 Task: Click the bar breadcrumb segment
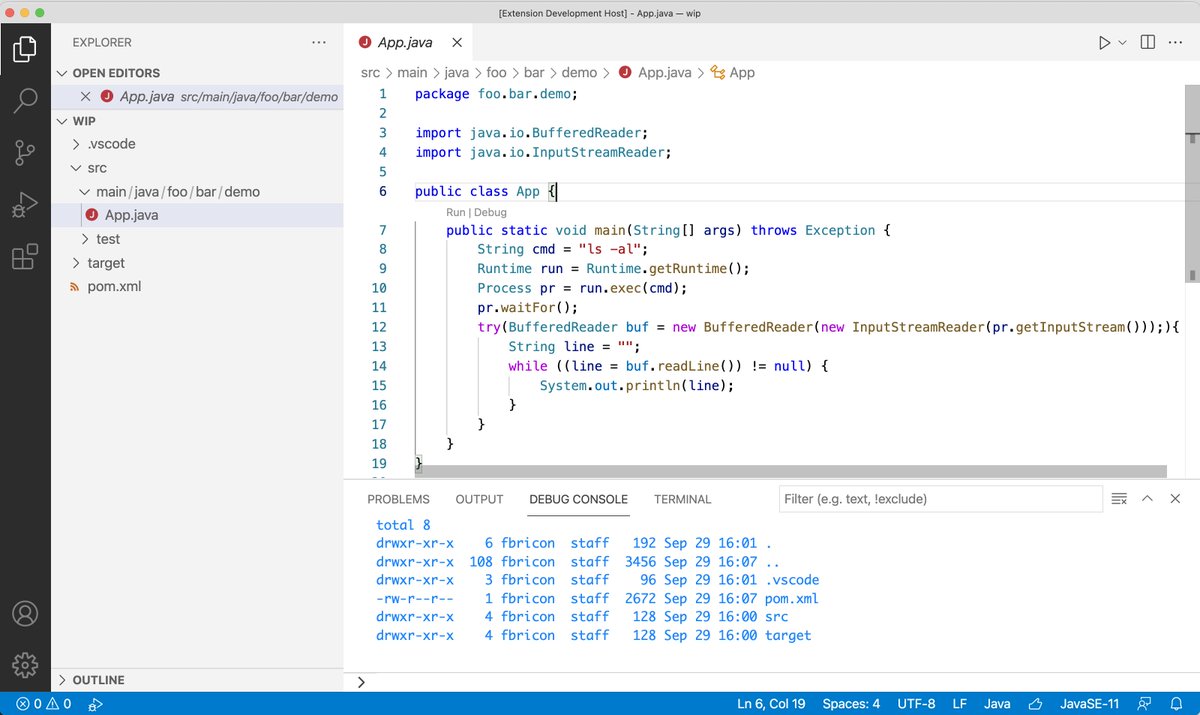534,73
